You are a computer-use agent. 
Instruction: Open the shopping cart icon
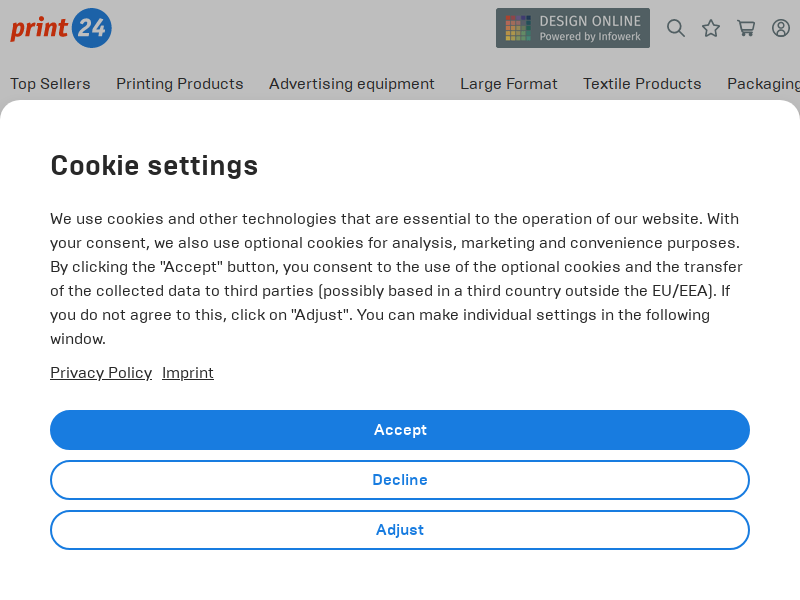click(746, 28)
